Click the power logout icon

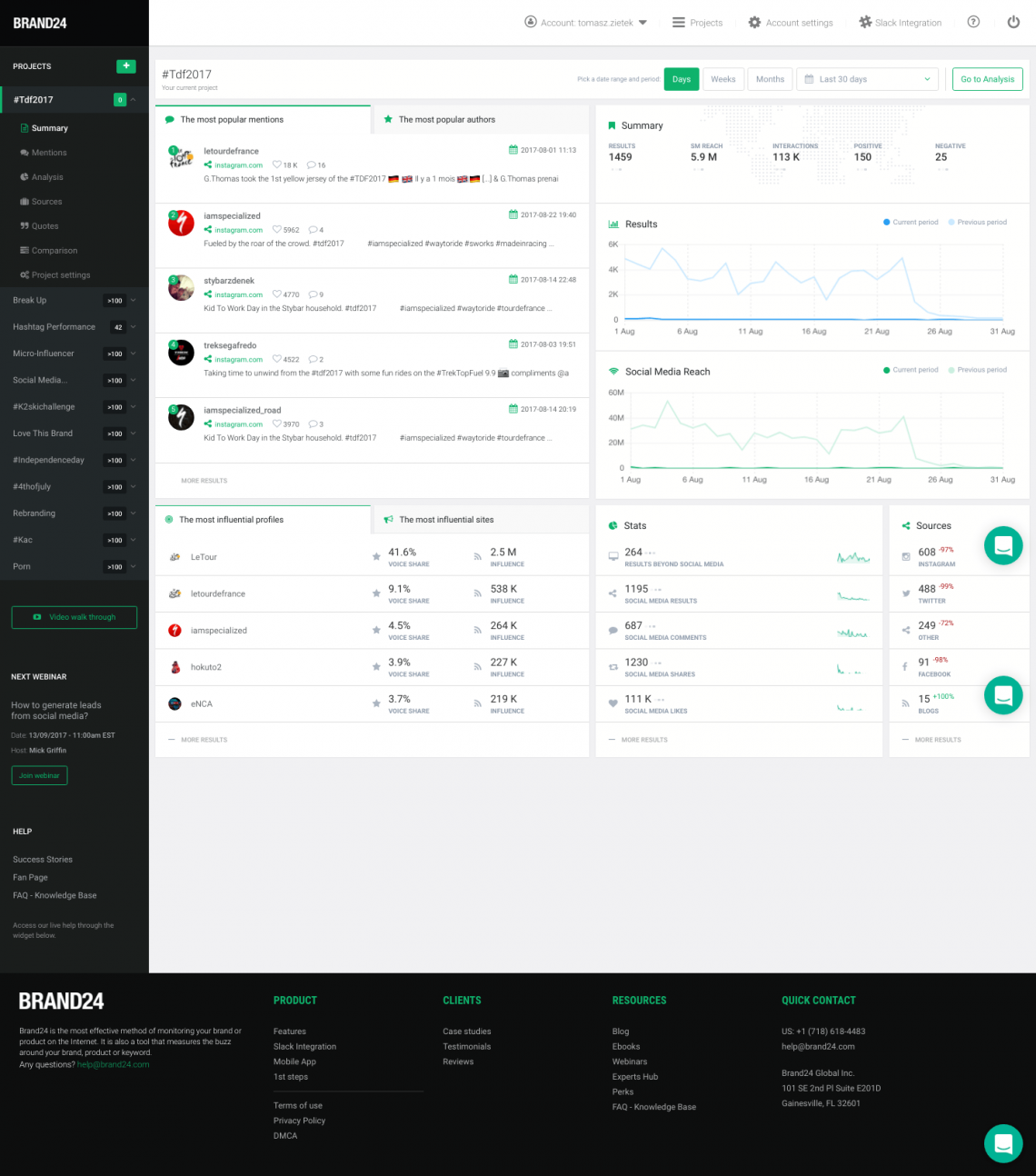[x=1013, y=23]
